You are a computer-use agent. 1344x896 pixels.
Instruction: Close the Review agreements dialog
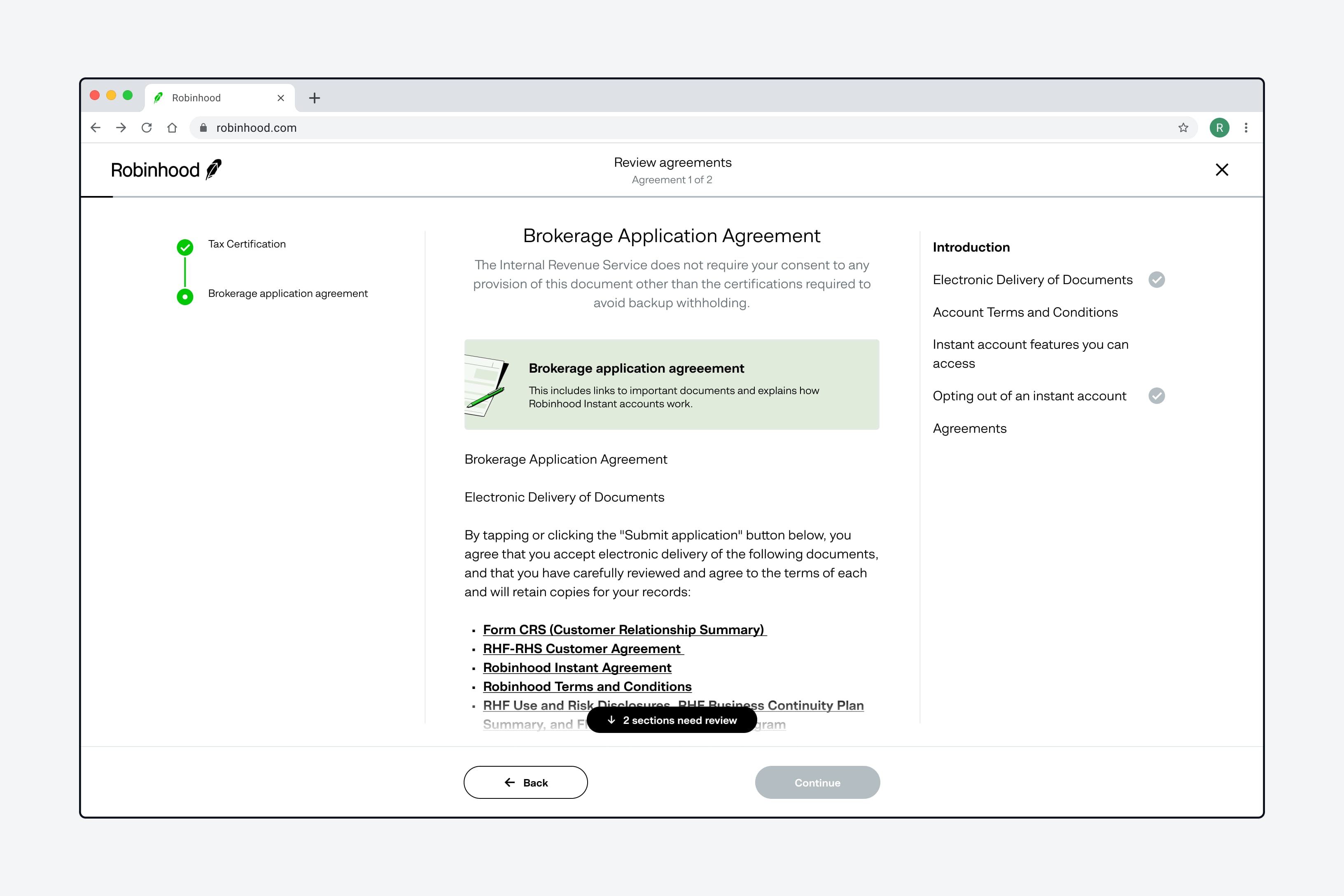[x=1222, y=170]
